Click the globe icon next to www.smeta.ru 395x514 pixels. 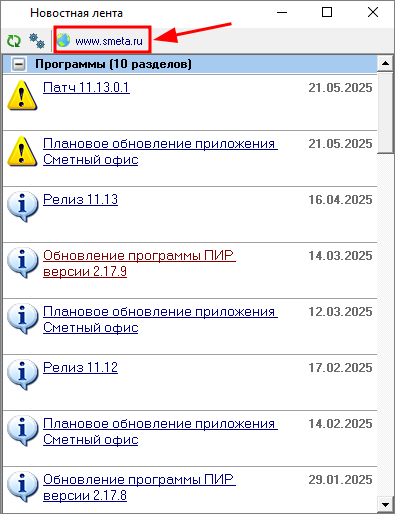pos(63,40)
